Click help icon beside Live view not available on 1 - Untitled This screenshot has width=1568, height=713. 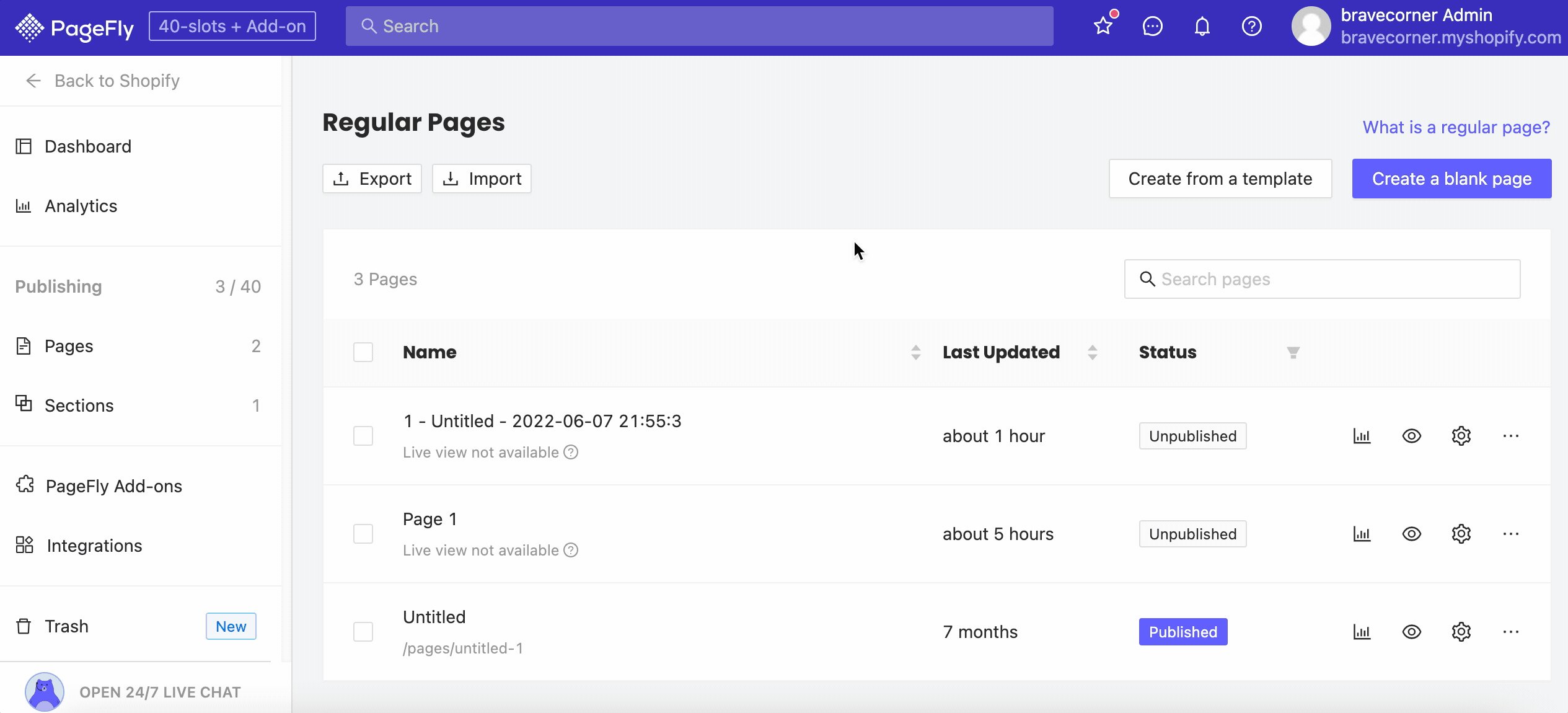click(571, 452)
